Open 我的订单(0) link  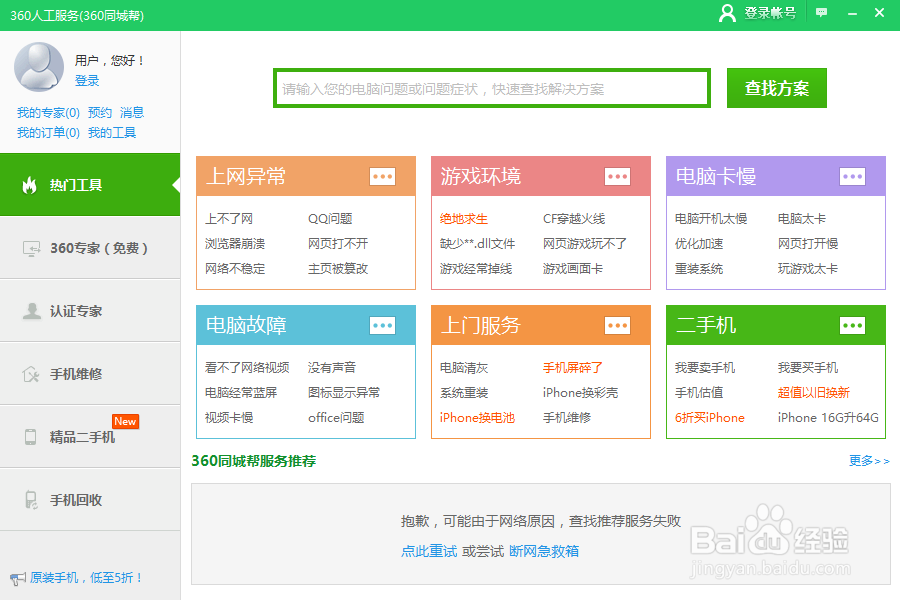point(48,133)
